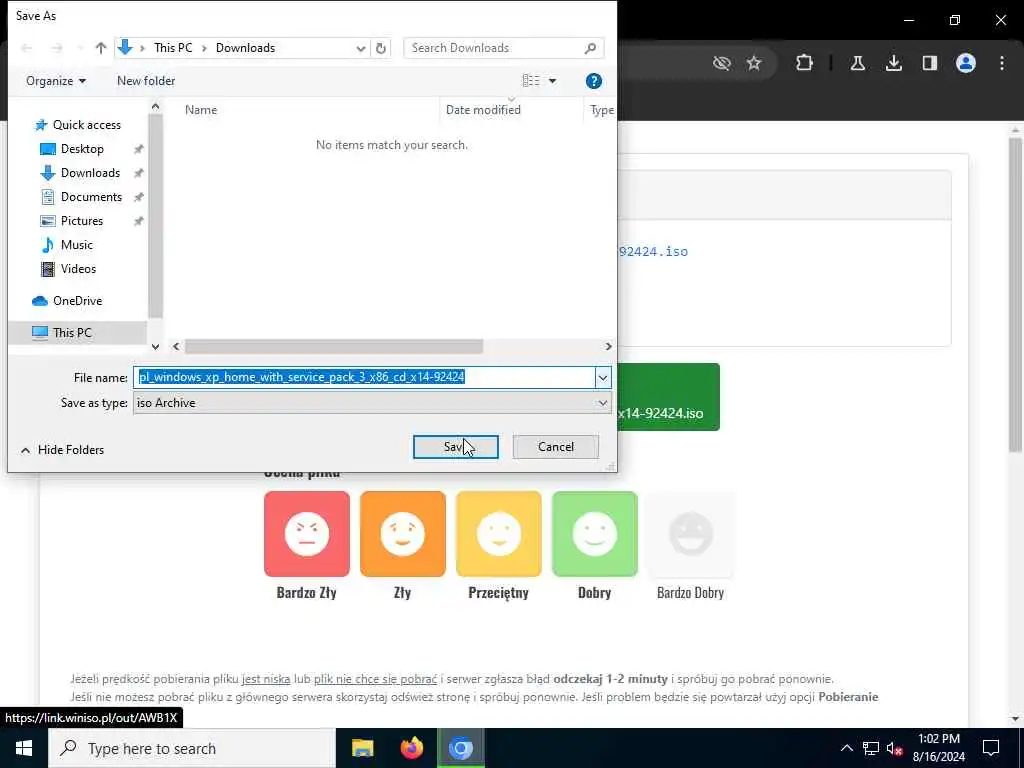Rate the file Zły
The image size is (1024, 768).
pos(402,534)
